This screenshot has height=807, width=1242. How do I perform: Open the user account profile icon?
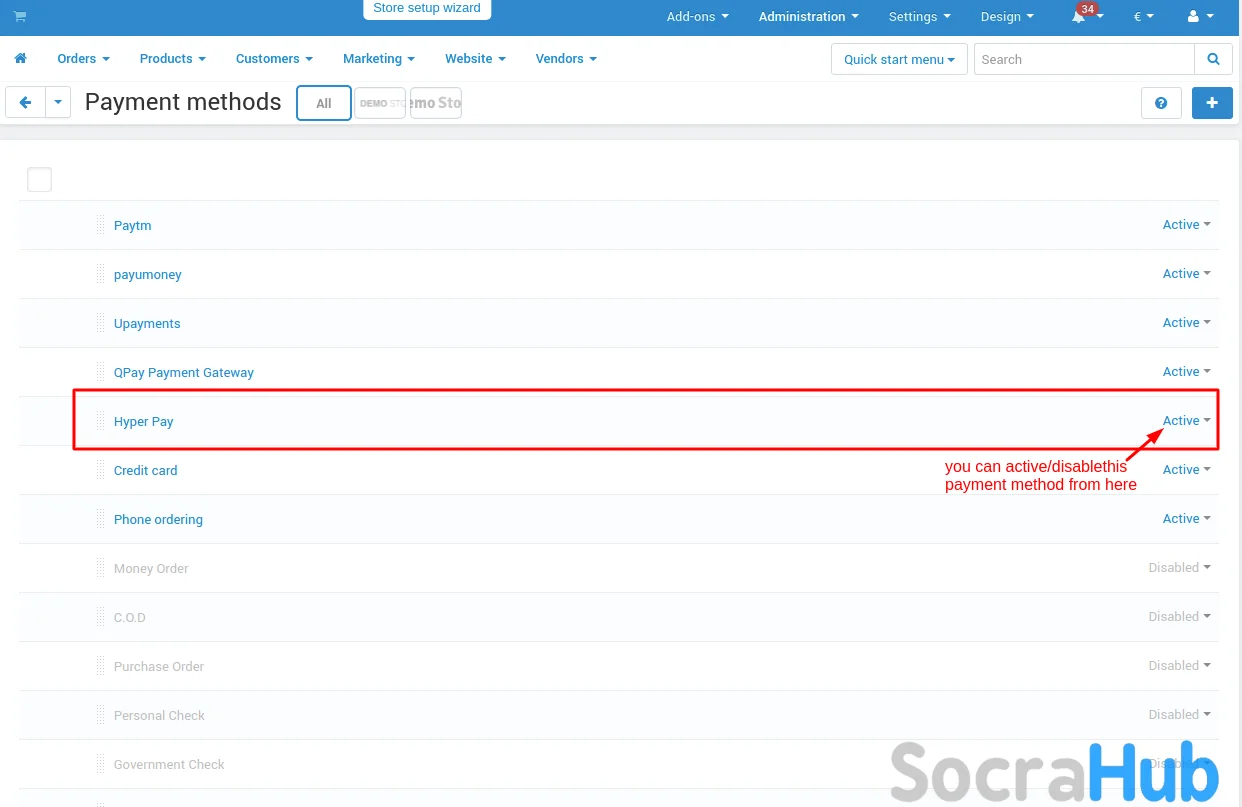pyautogui.click(x=1198, y=17)
